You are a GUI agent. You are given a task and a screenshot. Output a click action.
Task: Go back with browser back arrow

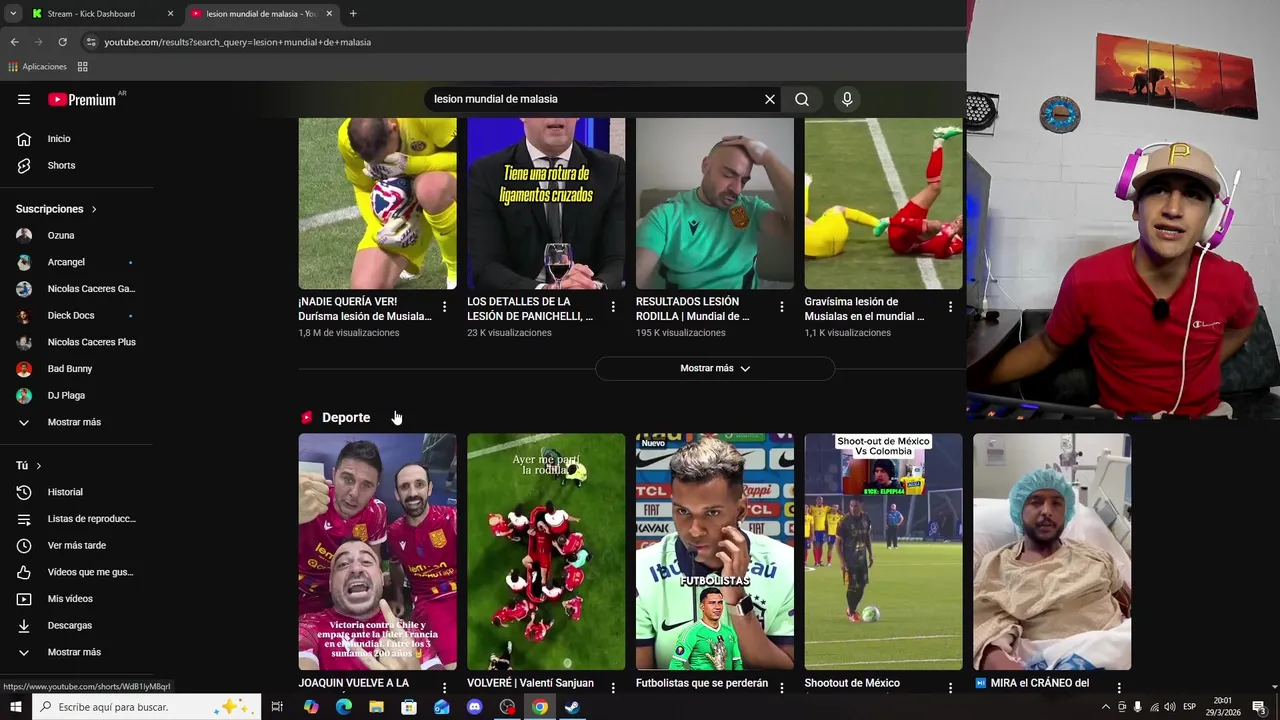(x=14, y=42)
